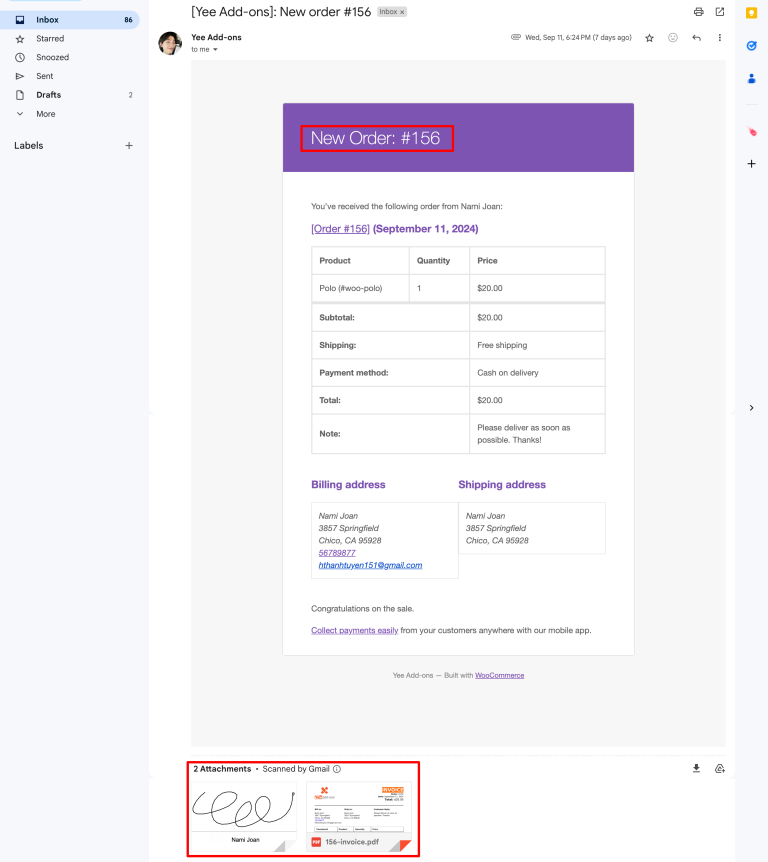Download all attachments
Viewport: 768px width, 862px height.
click(696, 767)
